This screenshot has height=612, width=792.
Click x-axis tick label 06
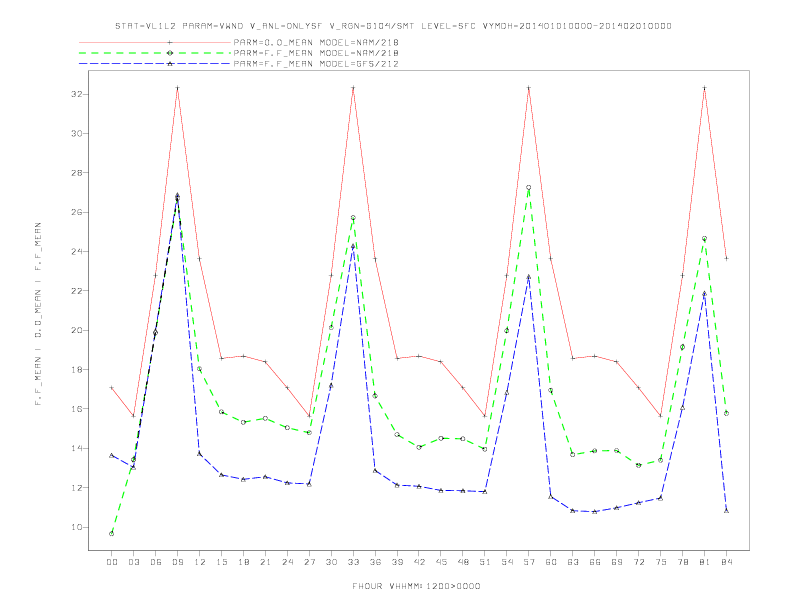coord(156,562)
